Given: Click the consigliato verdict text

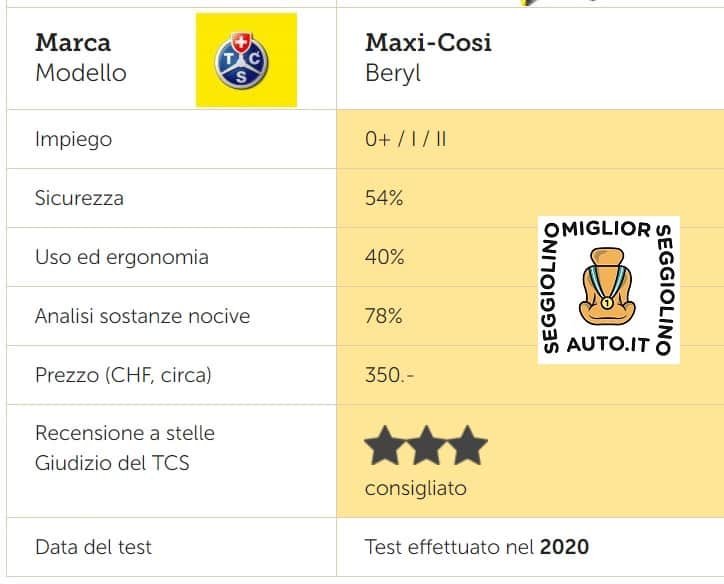Looking at the screenshot, I should coord(416,488).
